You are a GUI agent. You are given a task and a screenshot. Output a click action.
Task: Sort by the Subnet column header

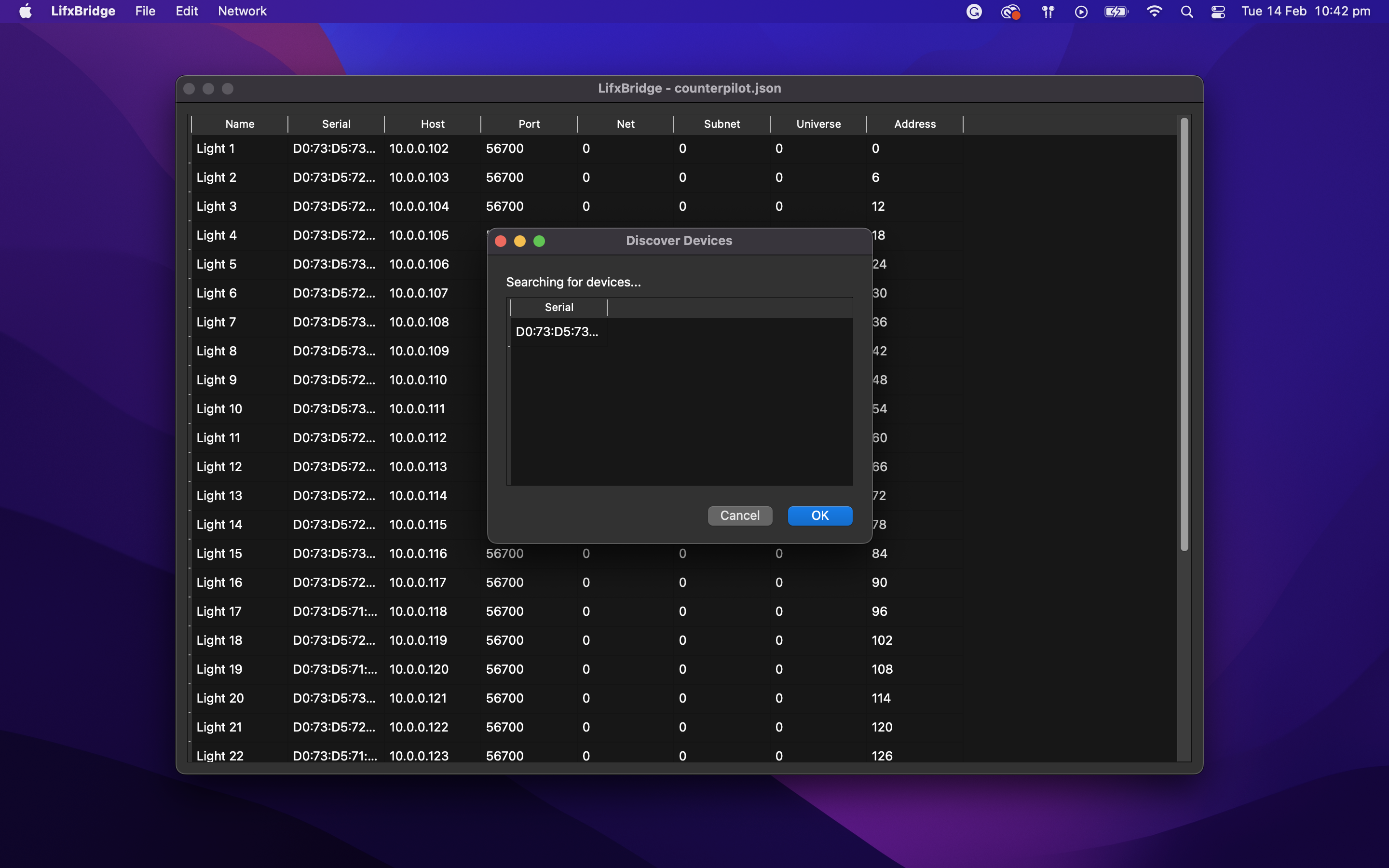[x=722, y=124]
